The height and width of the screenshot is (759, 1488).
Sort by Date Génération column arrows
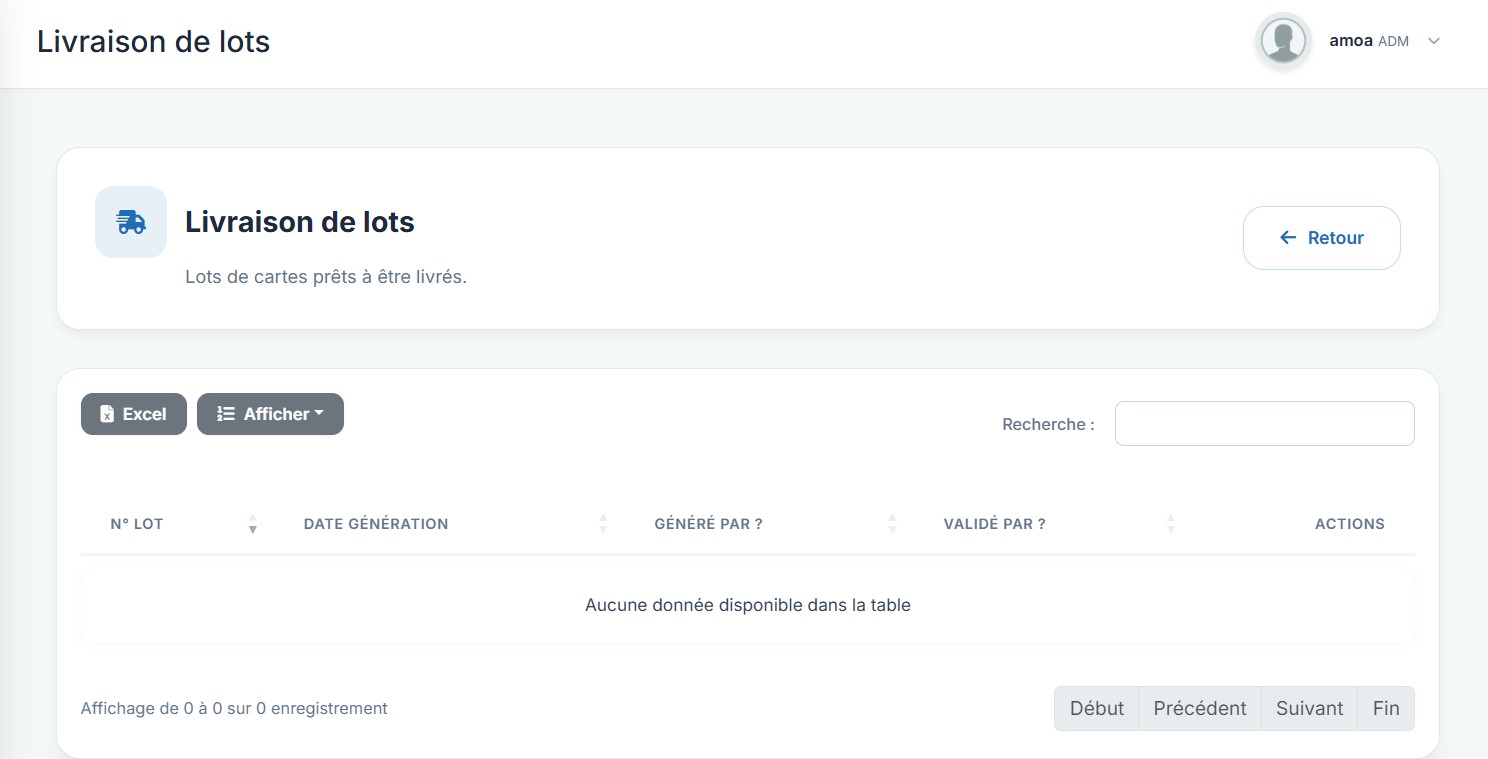click(603, 524)
